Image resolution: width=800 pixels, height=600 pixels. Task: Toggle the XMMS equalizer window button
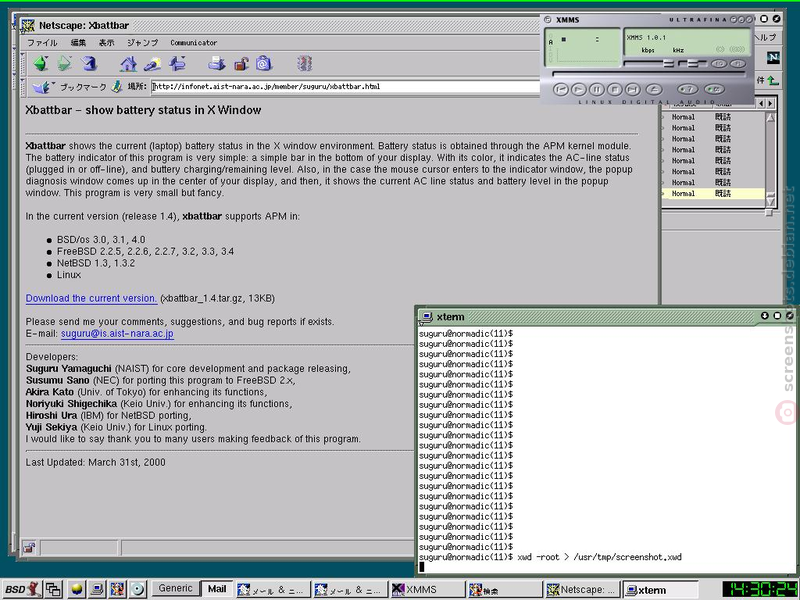pyautogui.click(x=719, y=64)
